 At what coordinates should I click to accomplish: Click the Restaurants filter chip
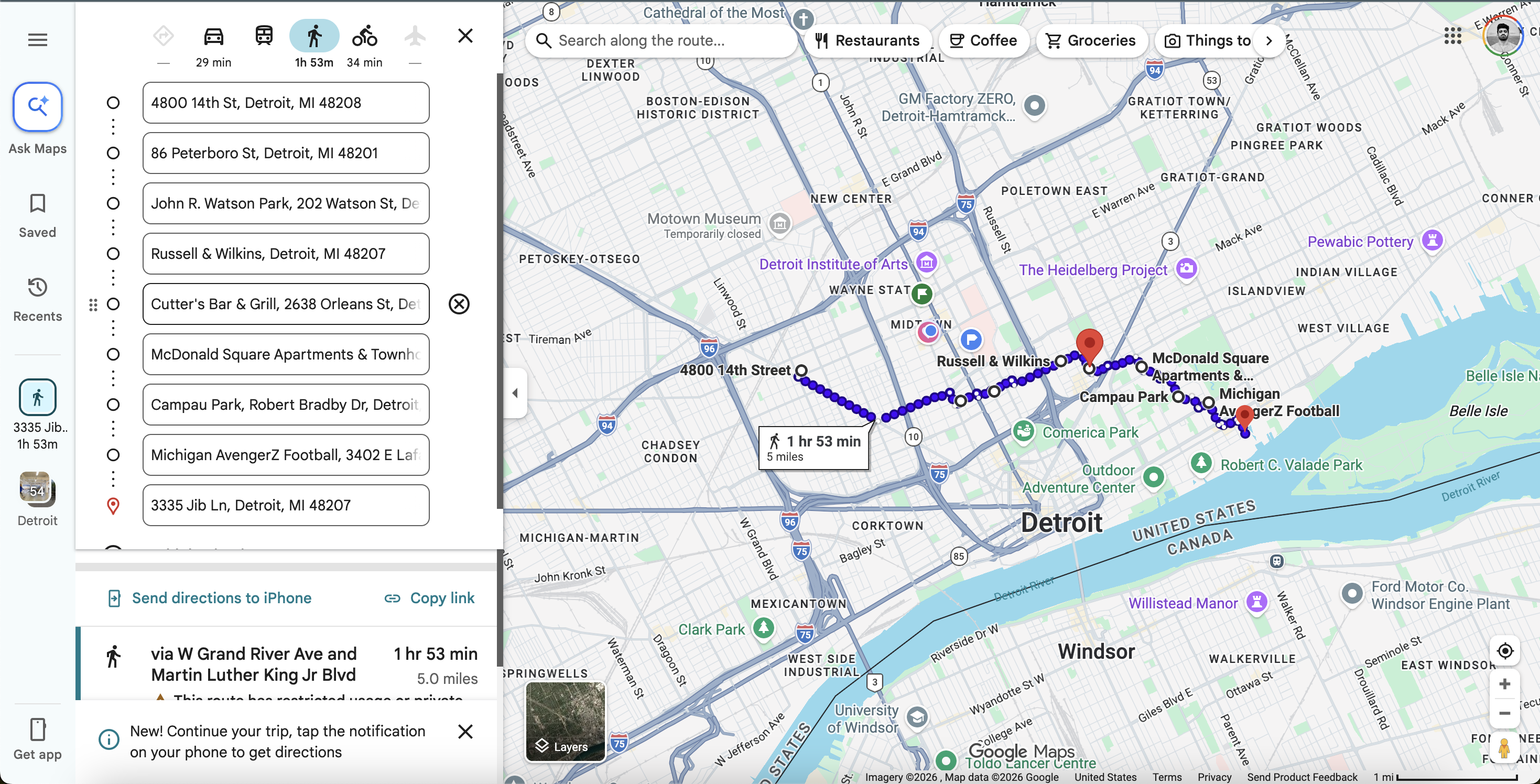tap(867, 41)
